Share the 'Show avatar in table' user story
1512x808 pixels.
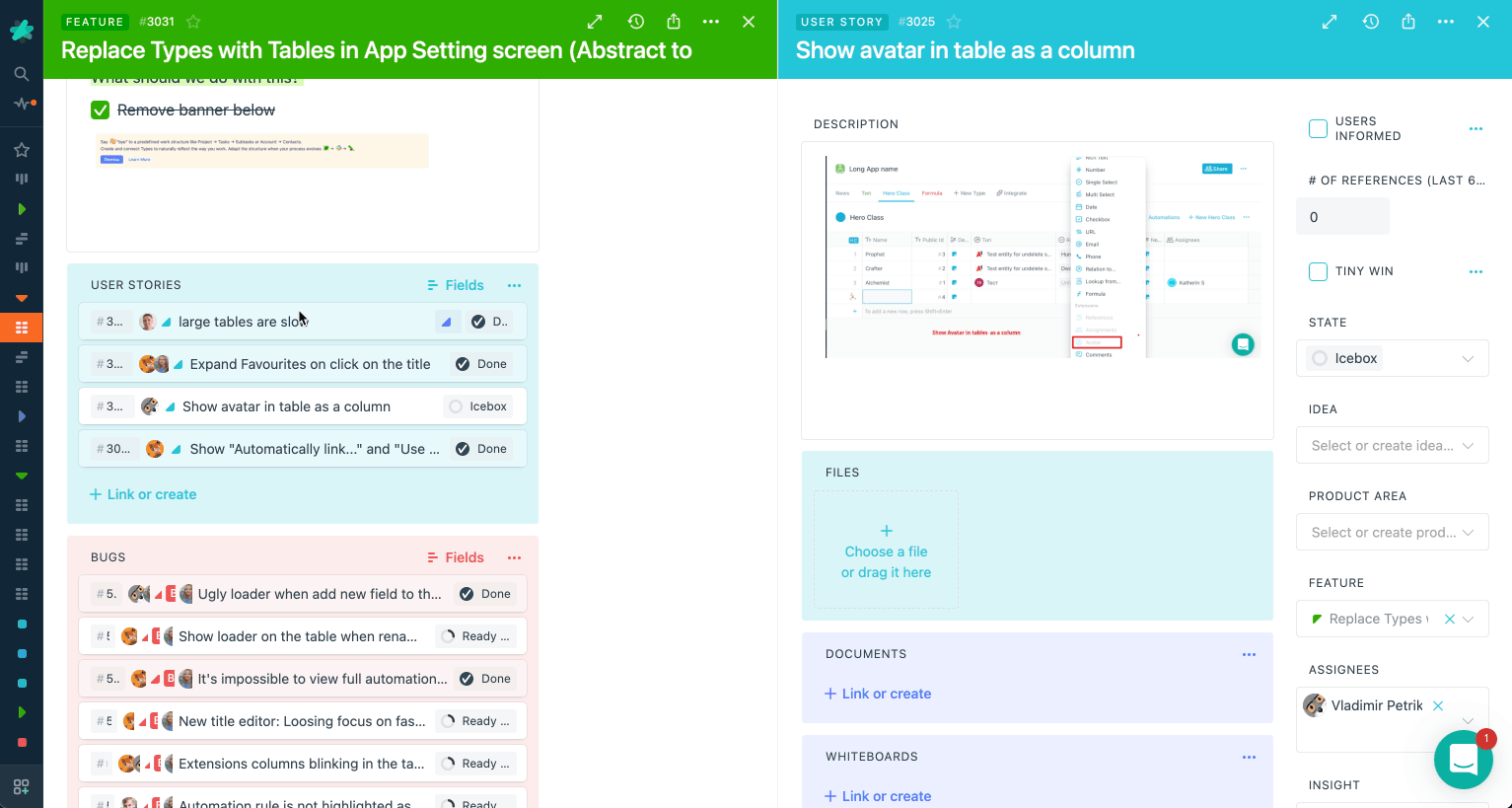[x=1408, y=21]
